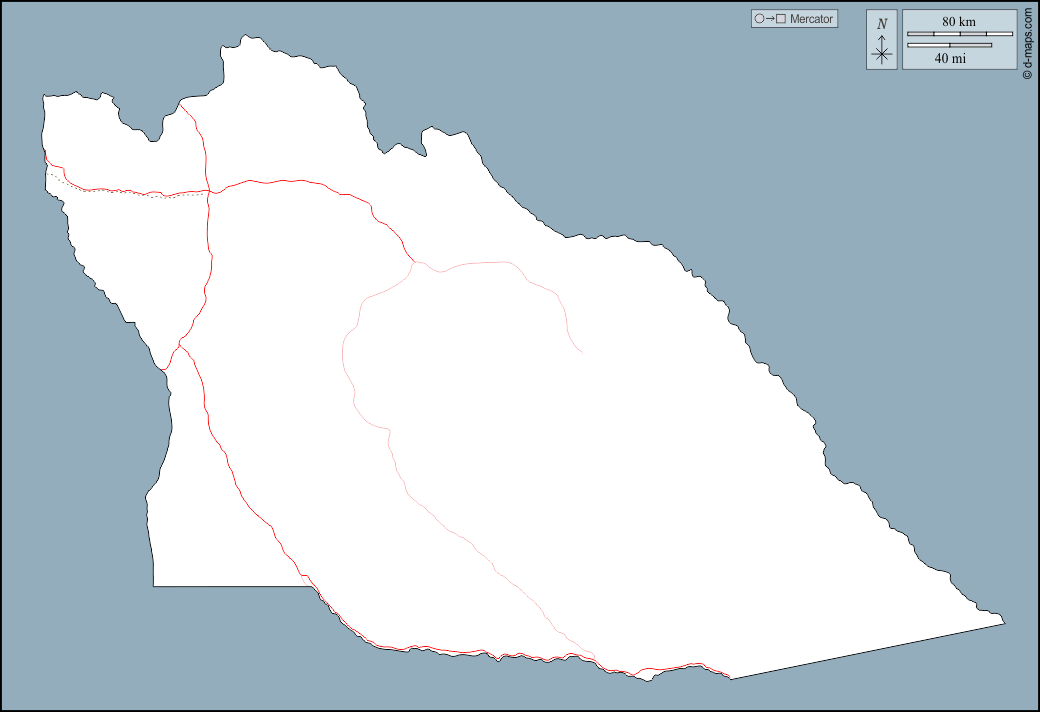Click where the pale pink road splits off
Image resolution: width=1040 pixels, height=712 pixels.
[414, 264]
